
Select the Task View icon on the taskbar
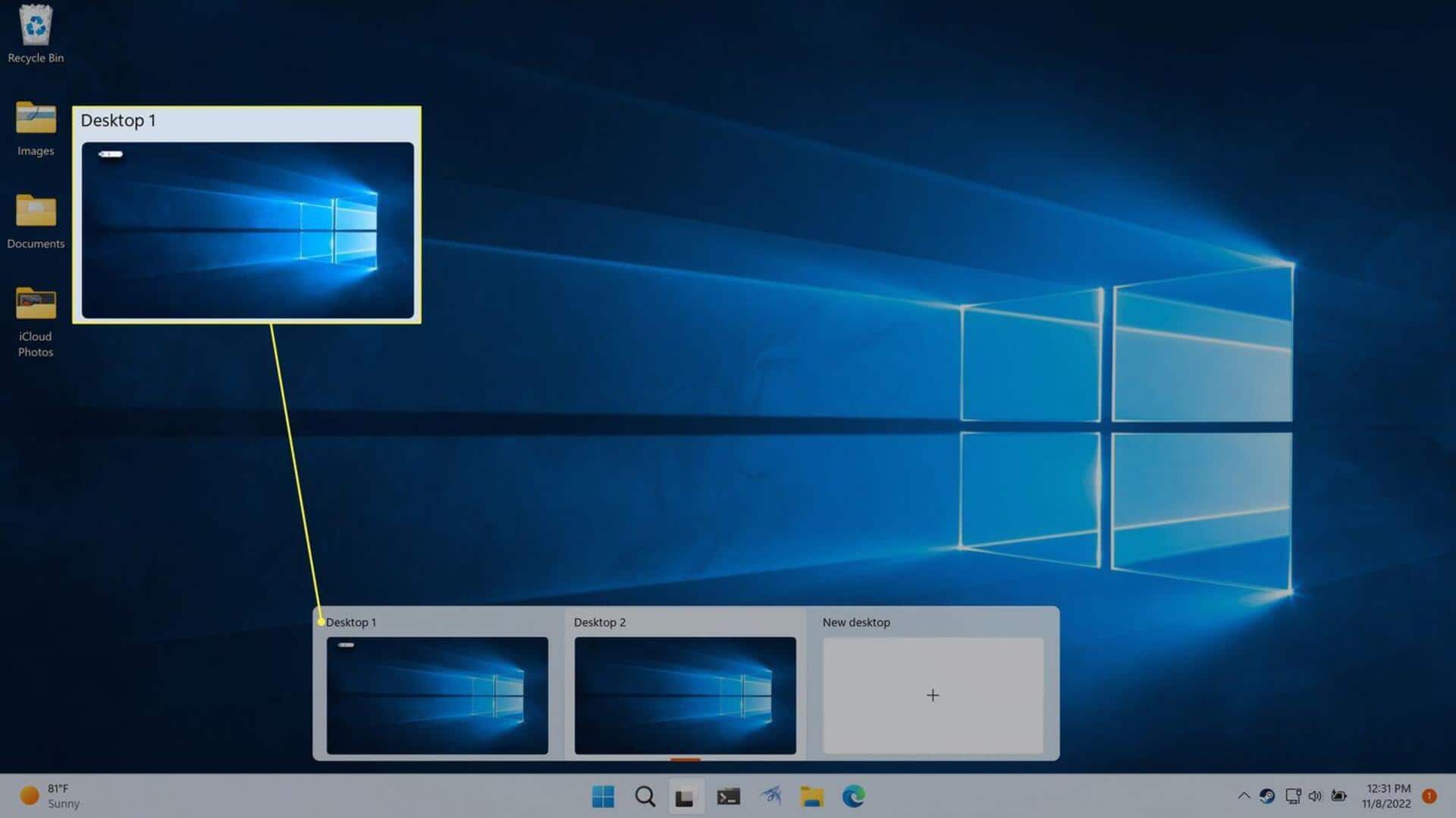point(686,796)
